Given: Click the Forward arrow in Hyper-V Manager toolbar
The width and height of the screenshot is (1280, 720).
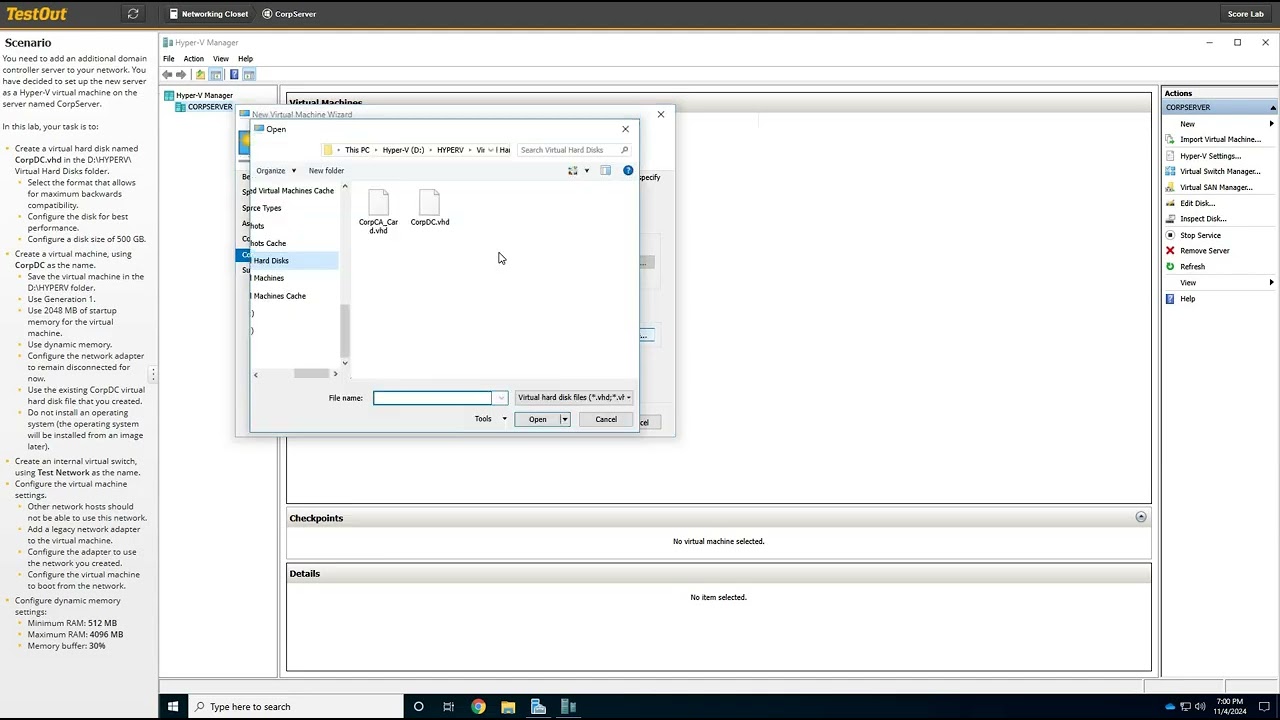Looking at the screenshot, I should point(181,75).
